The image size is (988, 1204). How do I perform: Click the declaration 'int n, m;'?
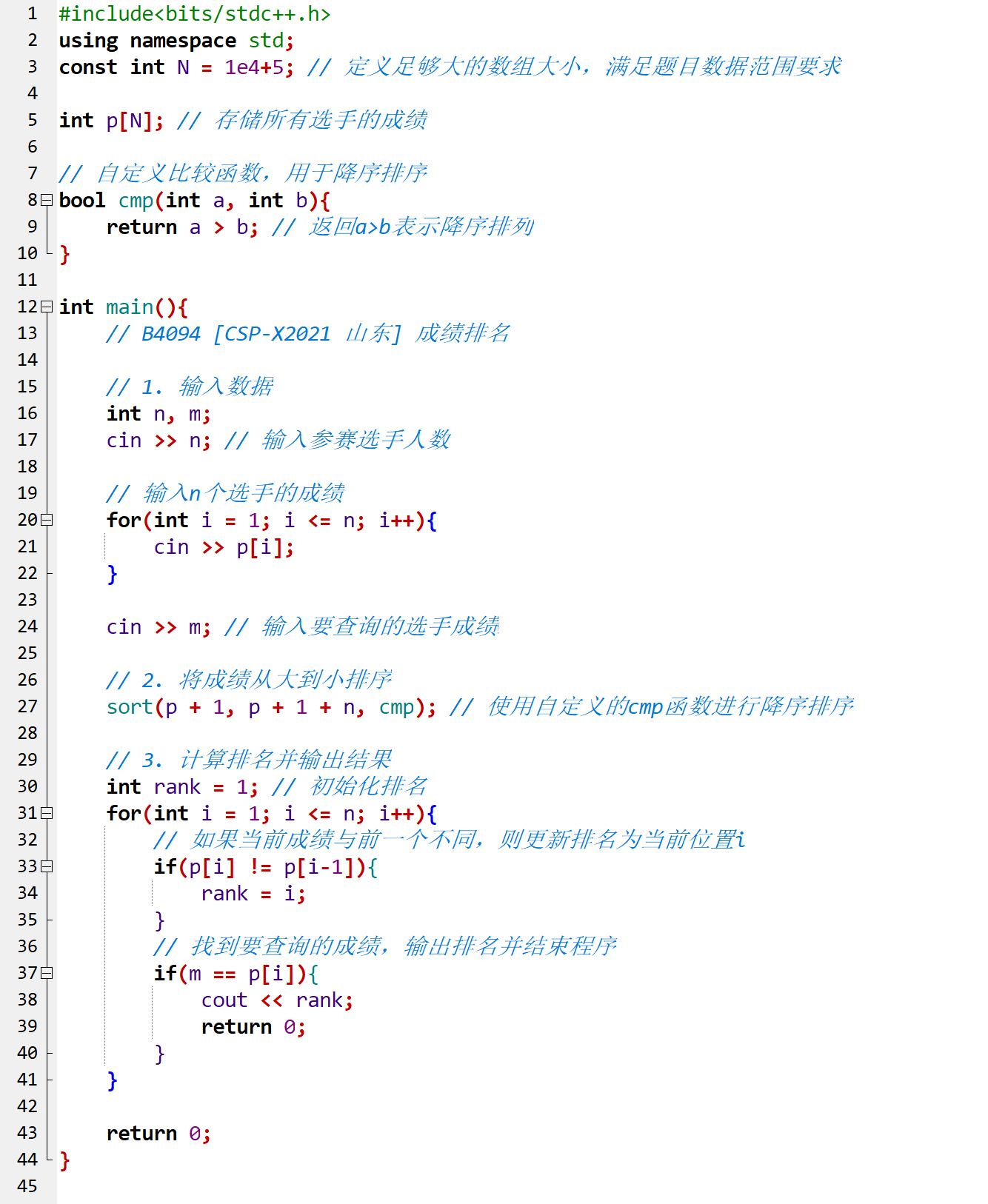tap(159, 414)
